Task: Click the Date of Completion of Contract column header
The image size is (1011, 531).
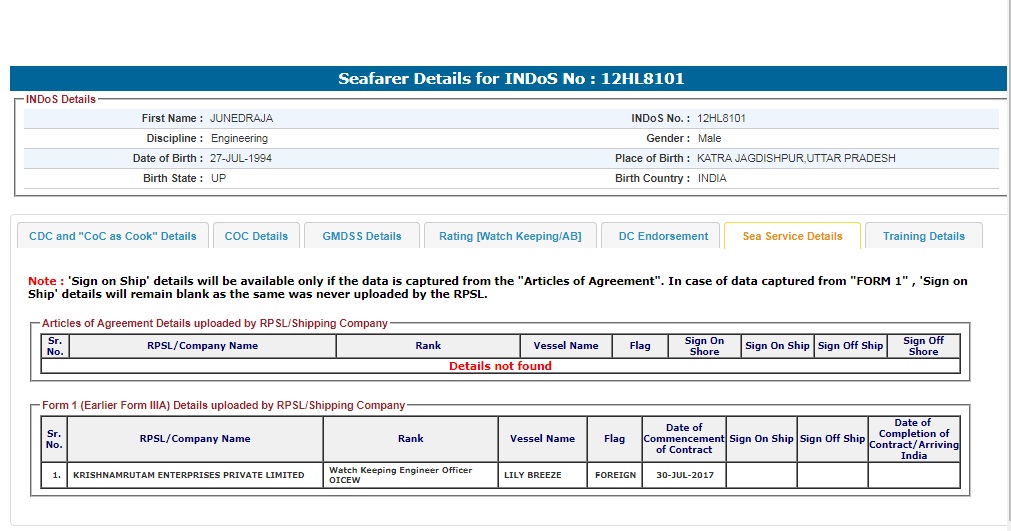Action: 912,439
